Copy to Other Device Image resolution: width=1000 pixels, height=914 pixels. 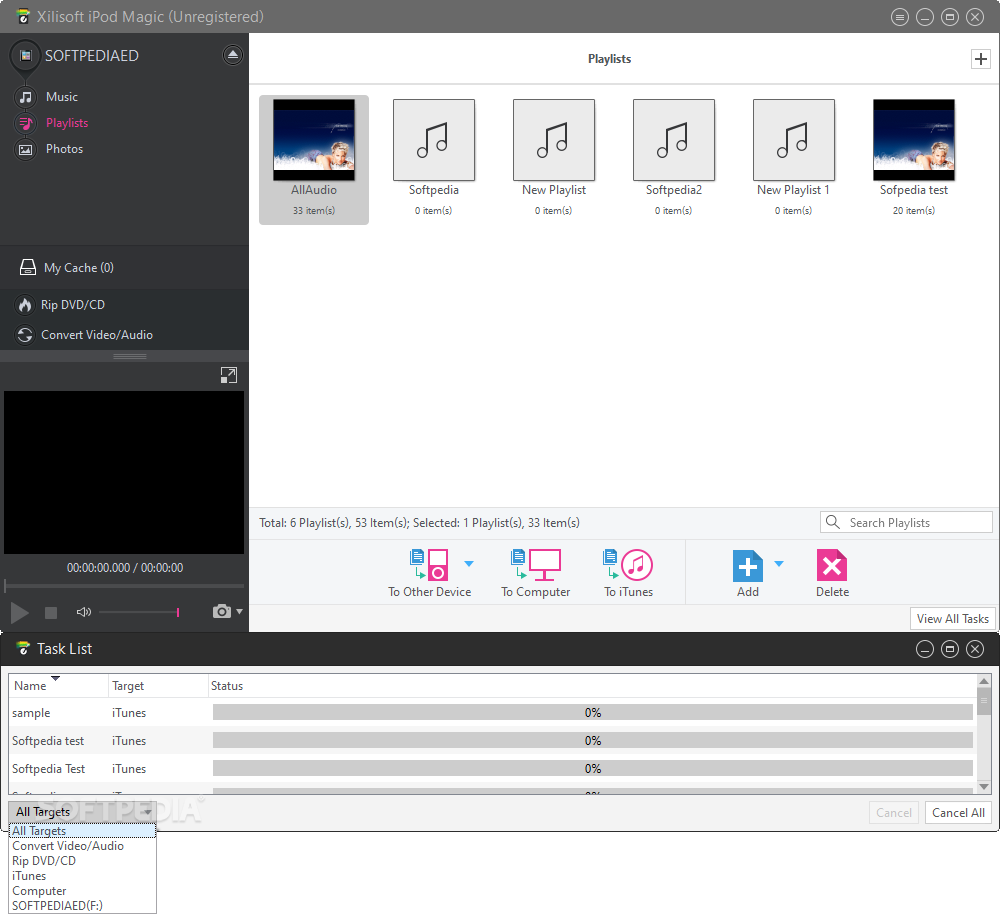coord(429,573)
